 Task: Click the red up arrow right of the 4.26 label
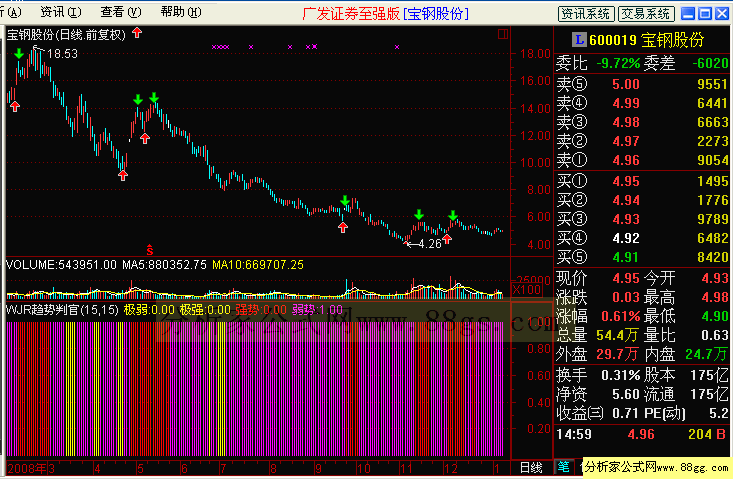[x=447, y=239]
